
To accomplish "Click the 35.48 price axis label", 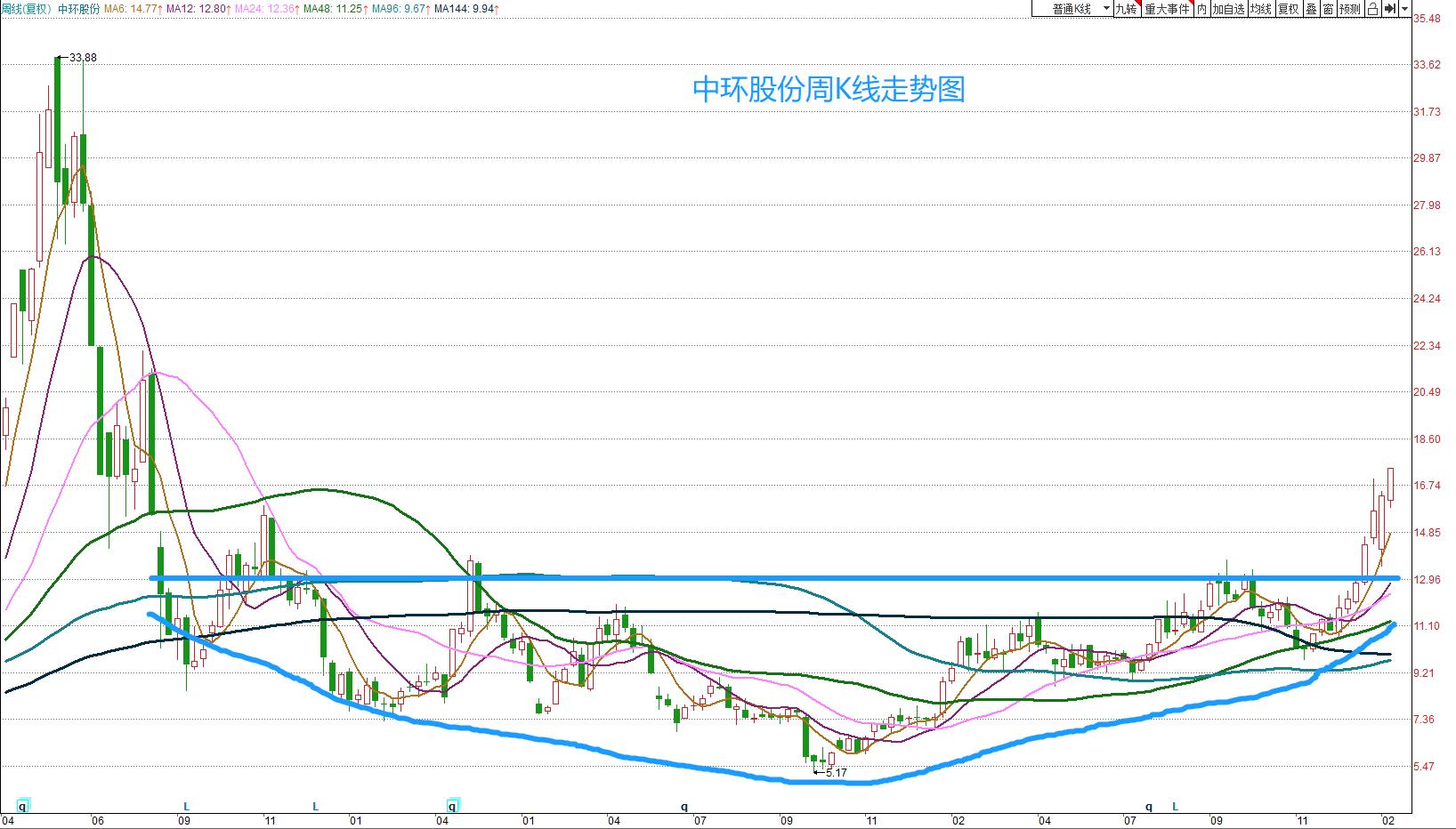I will 1427,19.
